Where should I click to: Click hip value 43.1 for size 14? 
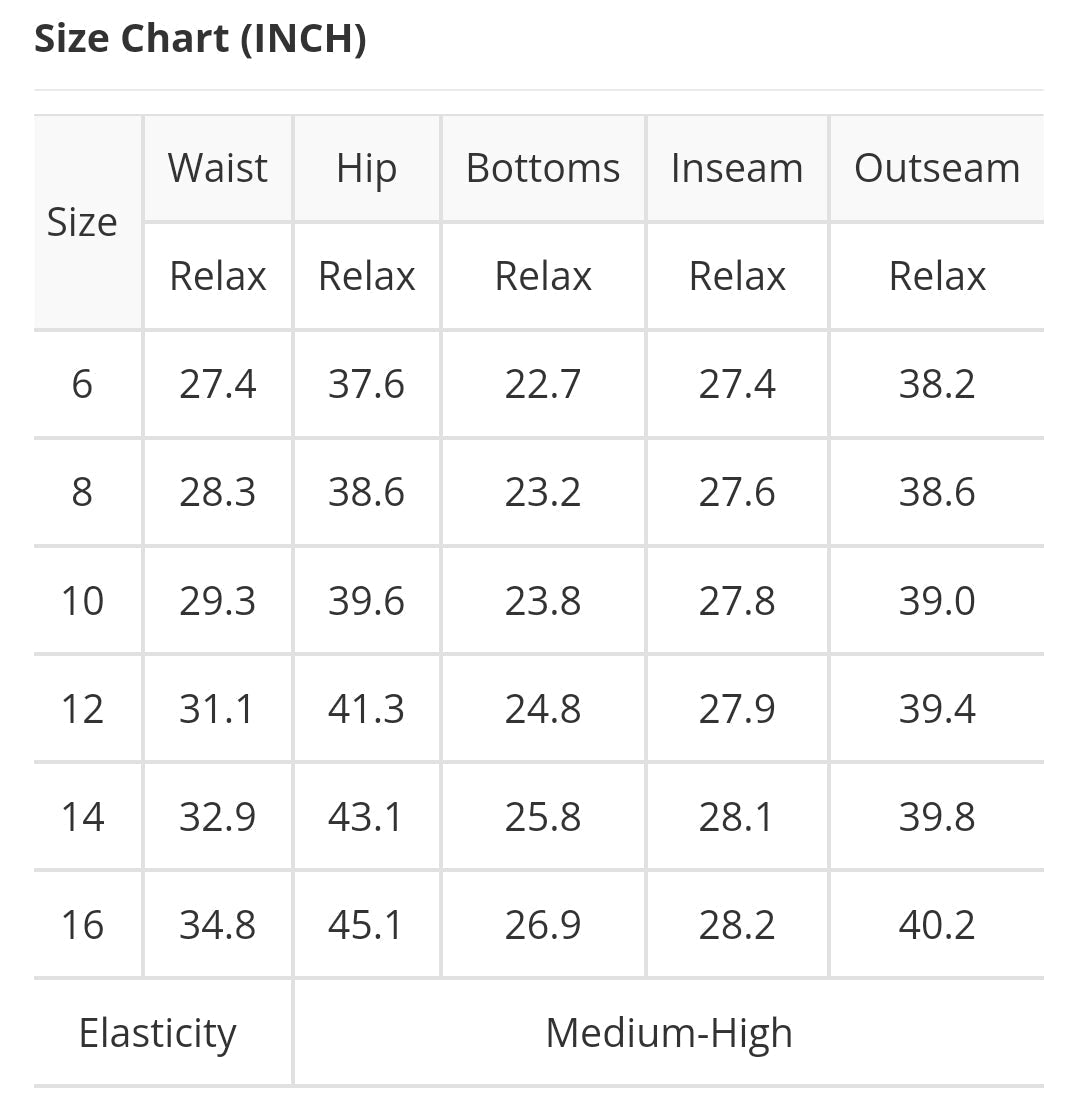[x=366, y=817]
